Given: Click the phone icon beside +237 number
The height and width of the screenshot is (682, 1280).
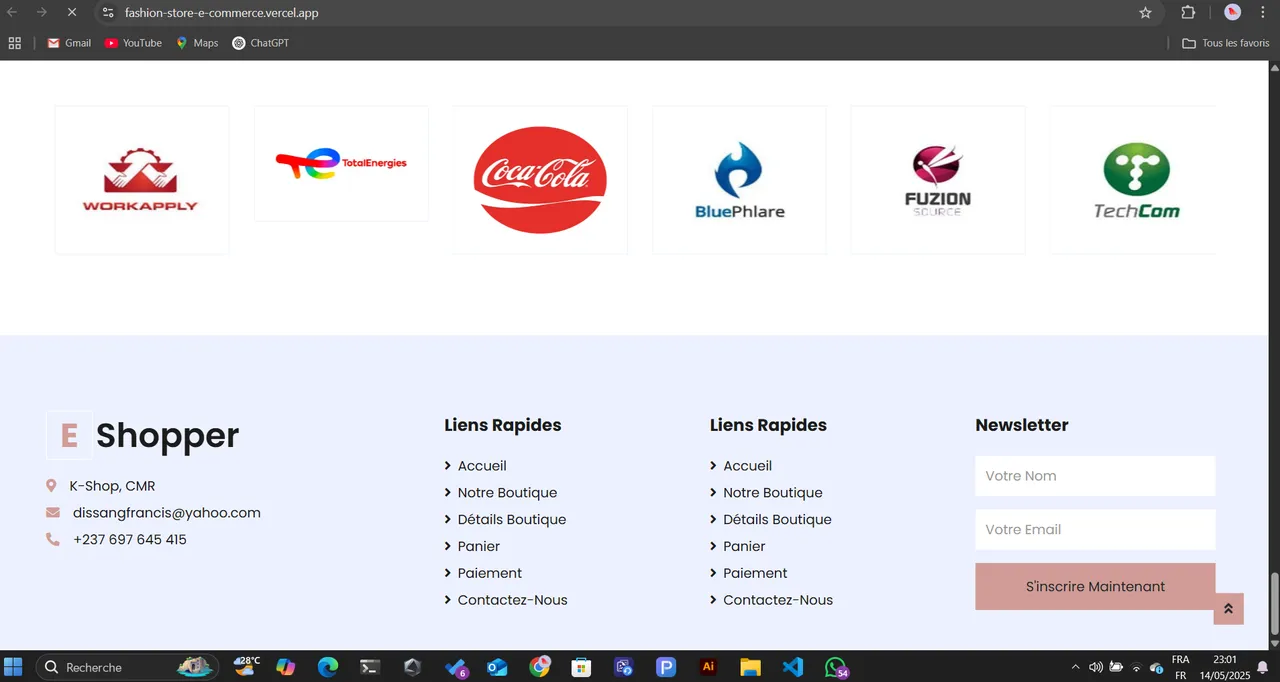Looking at the screenshot, I should click(53, 540).
